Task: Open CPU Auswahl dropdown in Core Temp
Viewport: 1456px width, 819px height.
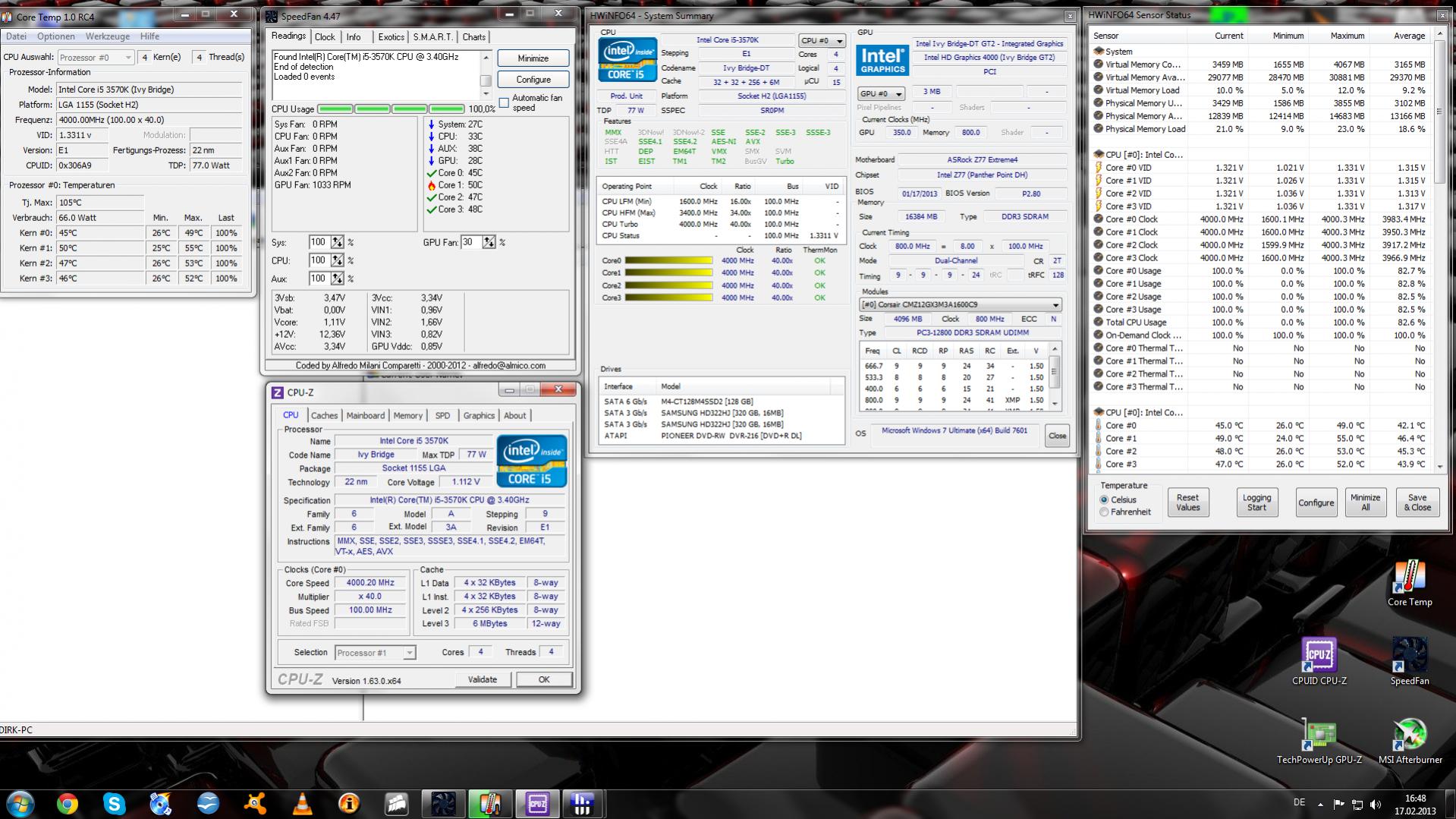Action: tap(95, 58)
